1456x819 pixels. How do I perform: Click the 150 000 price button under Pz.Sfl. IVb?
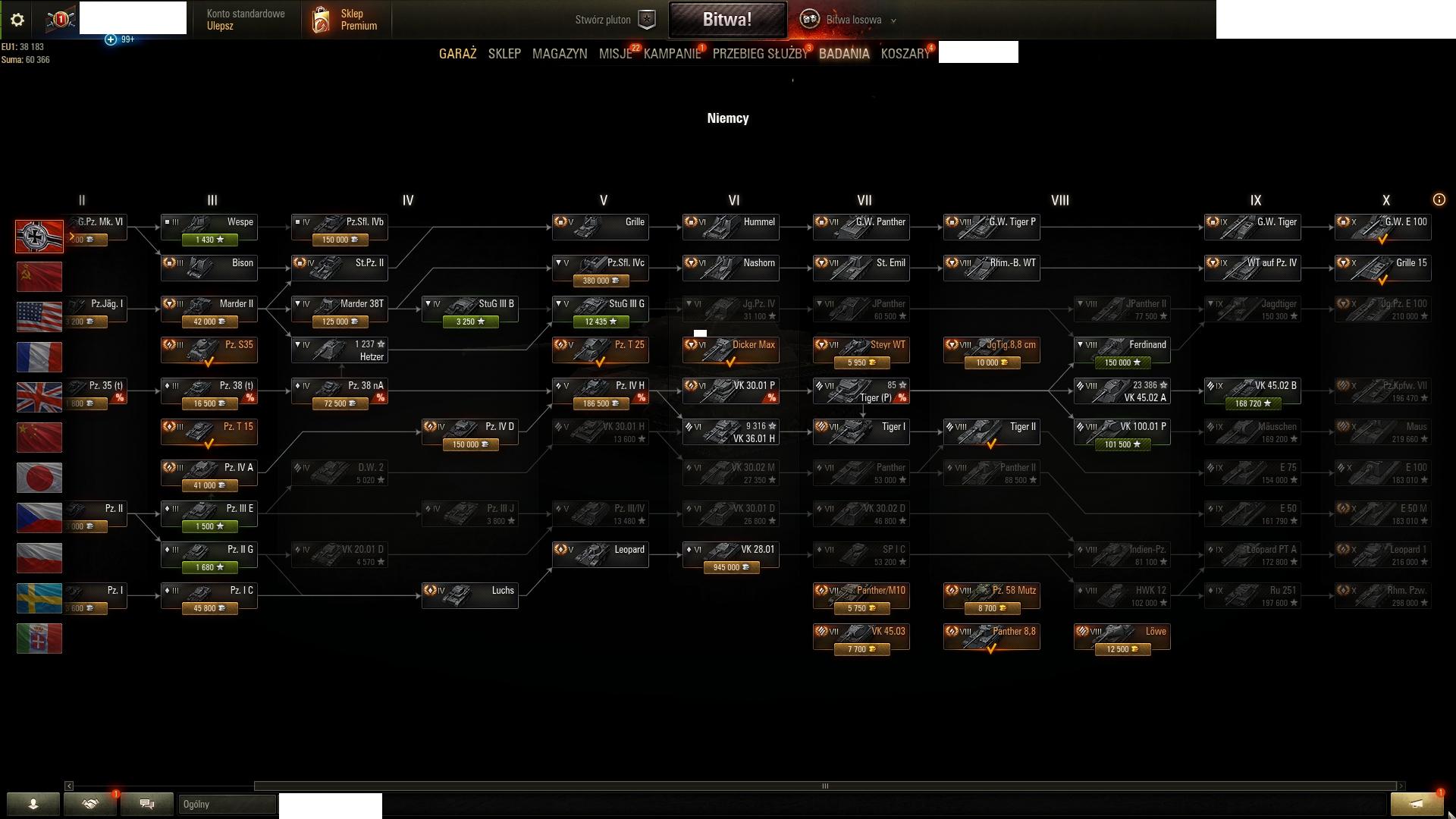click(340, 240)
